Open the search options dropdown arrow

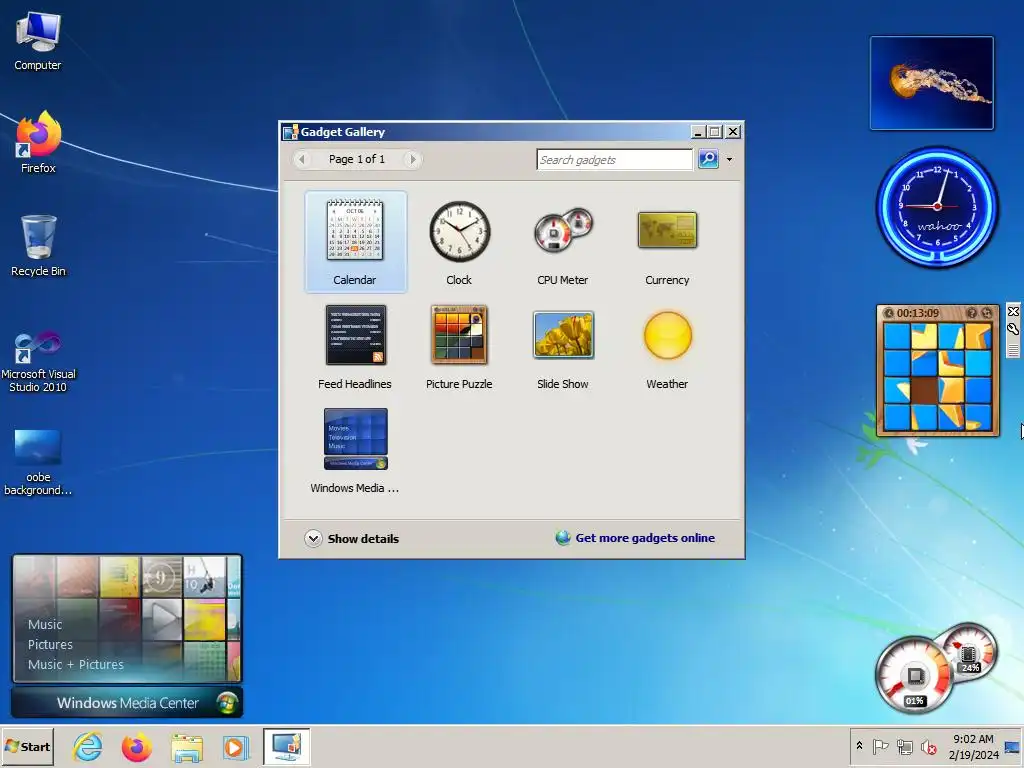[729, 159]
